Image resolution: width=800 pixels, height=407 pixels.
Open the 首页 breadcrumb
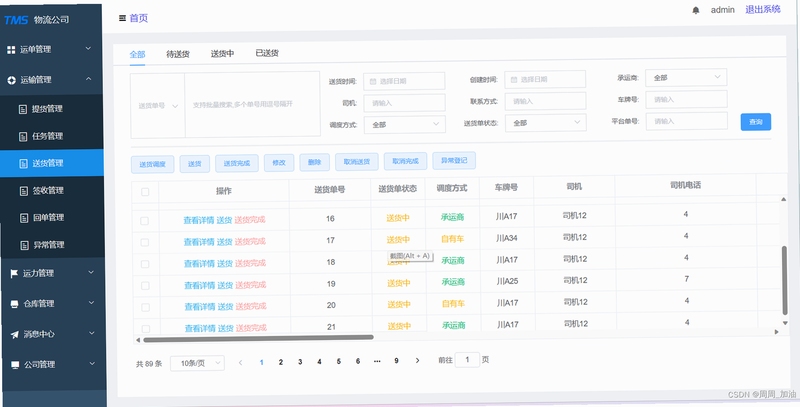[x=138, y=18]
